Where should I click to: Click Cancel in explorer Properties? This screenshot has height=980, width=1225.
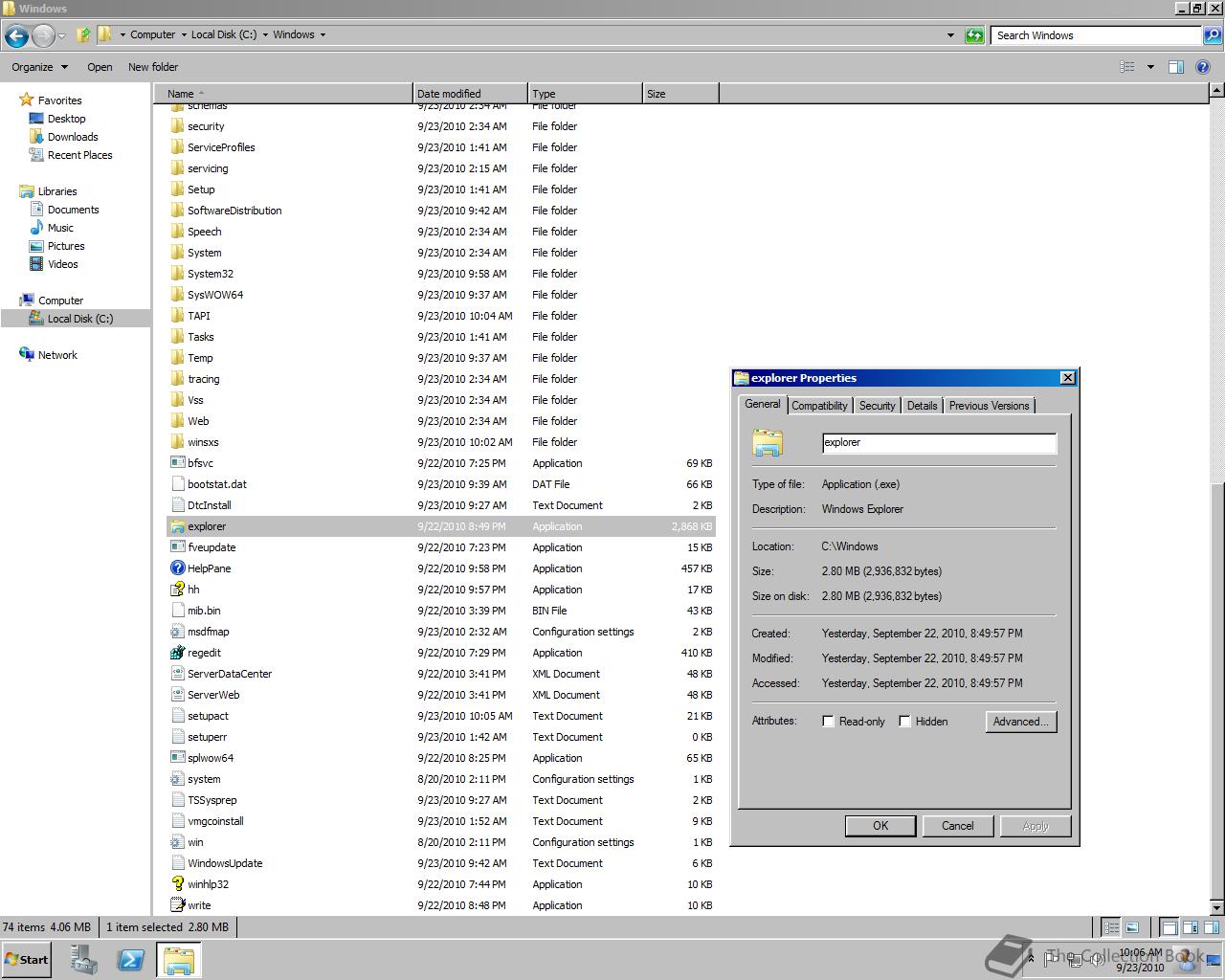[958, 826]
